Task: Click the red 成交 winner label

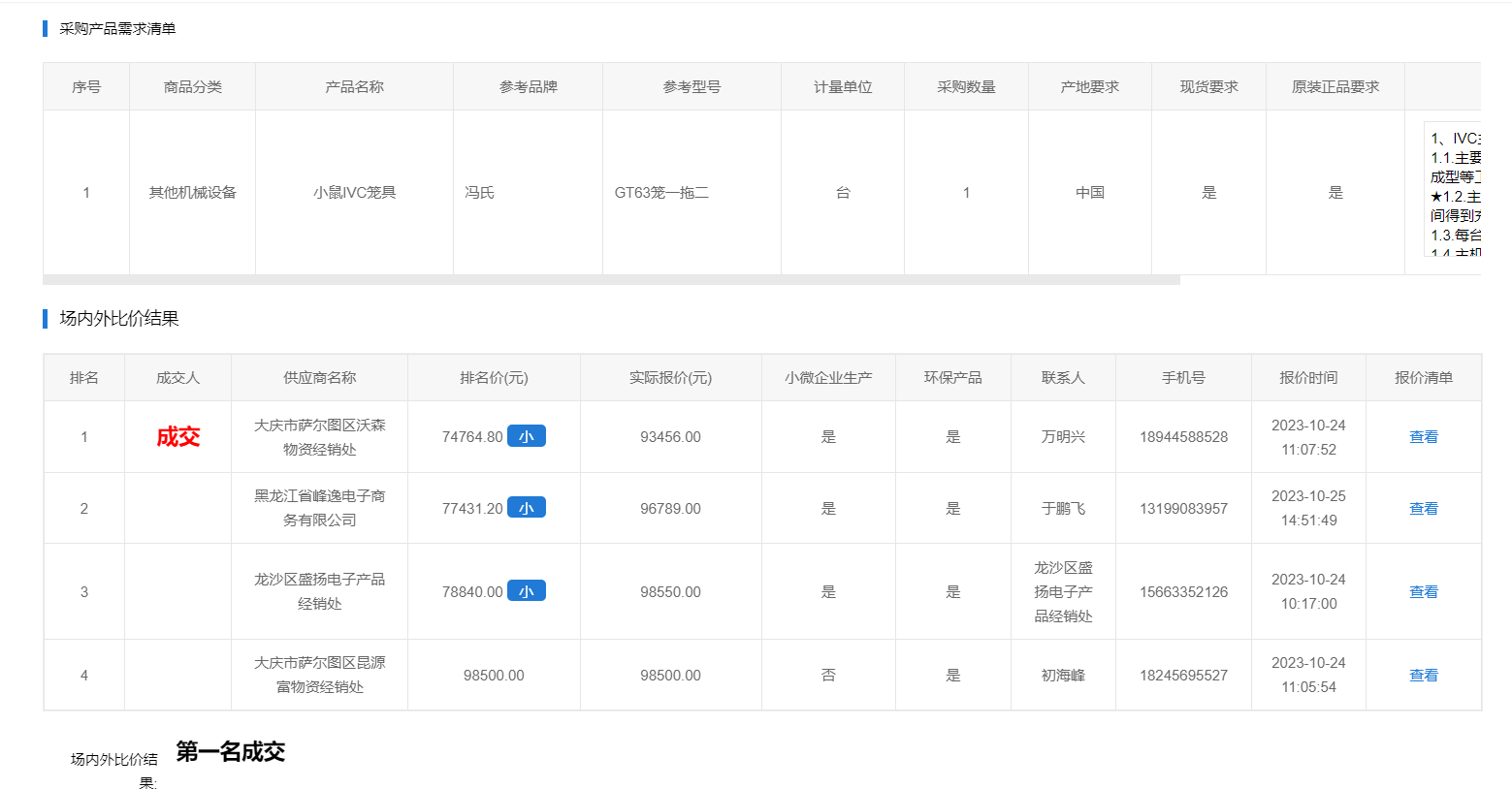Action: pyautogui.click(x=177, y=437)
